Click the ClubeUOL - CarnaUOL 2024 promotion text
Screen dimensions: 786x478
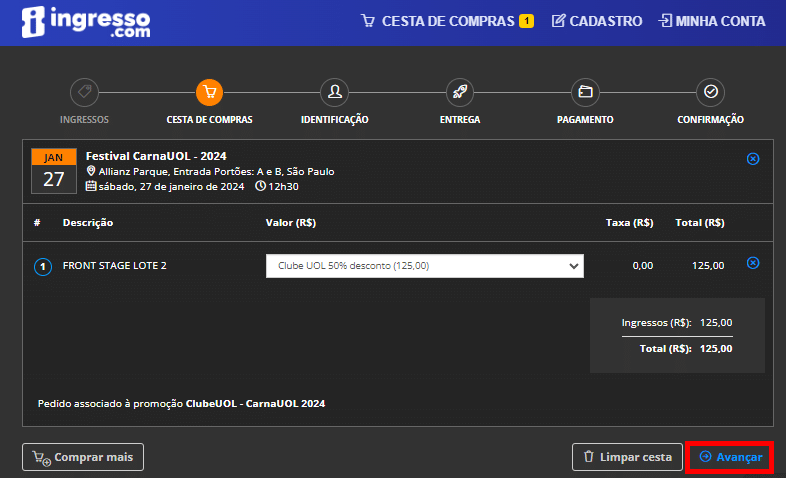click(x=255, y=404)
